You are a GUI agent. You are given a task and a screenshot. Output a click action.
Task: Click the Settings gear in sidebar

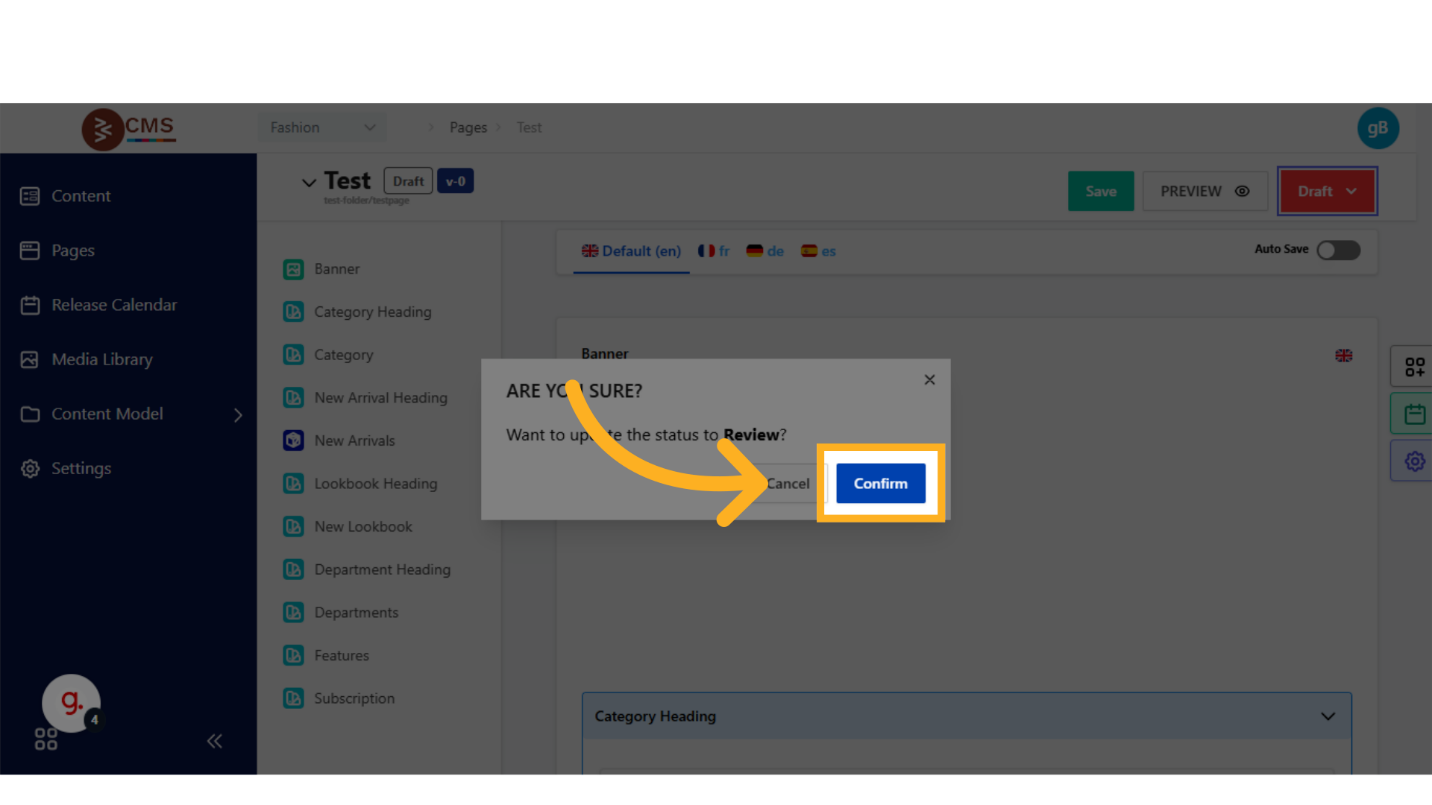(x=30, y=469)
